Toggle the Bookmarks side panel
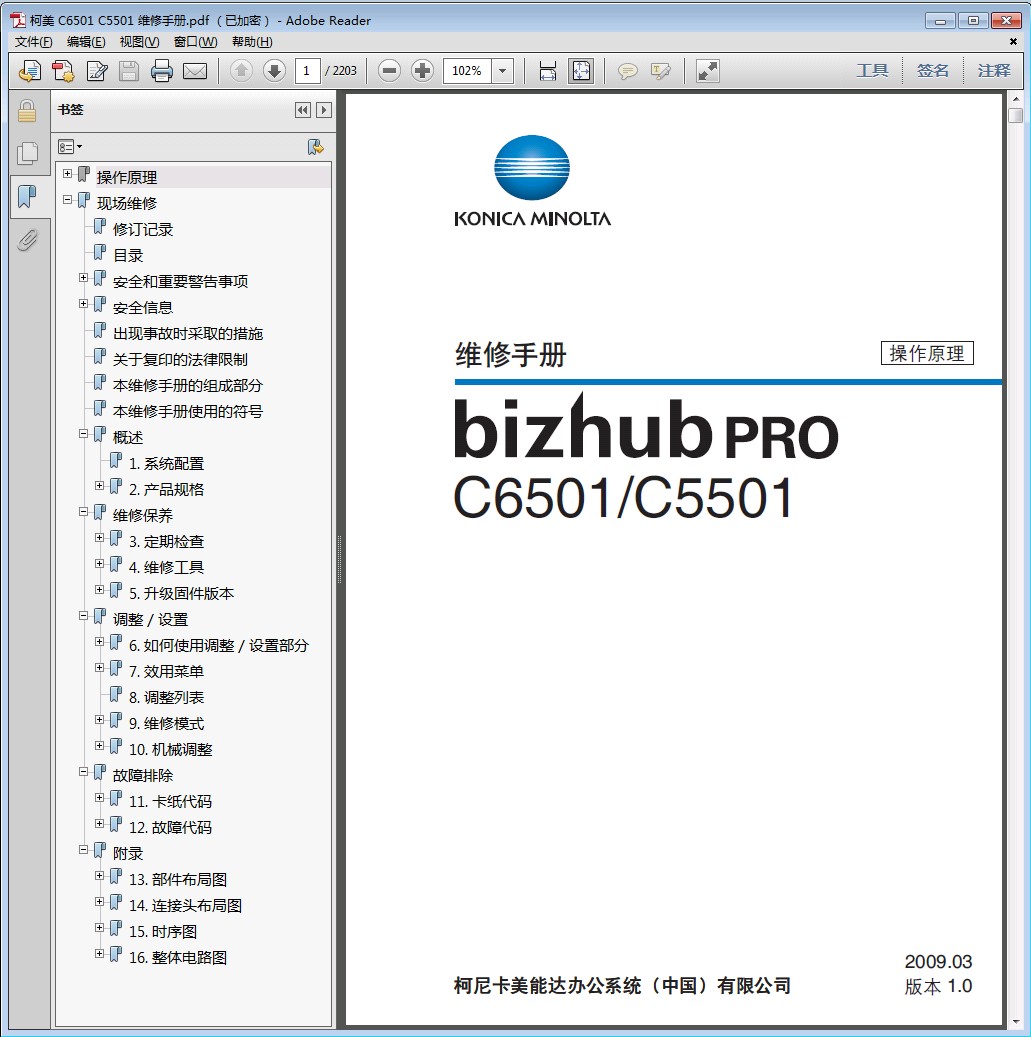Viewport: 1031px width, 1037px height. point(27,196)
